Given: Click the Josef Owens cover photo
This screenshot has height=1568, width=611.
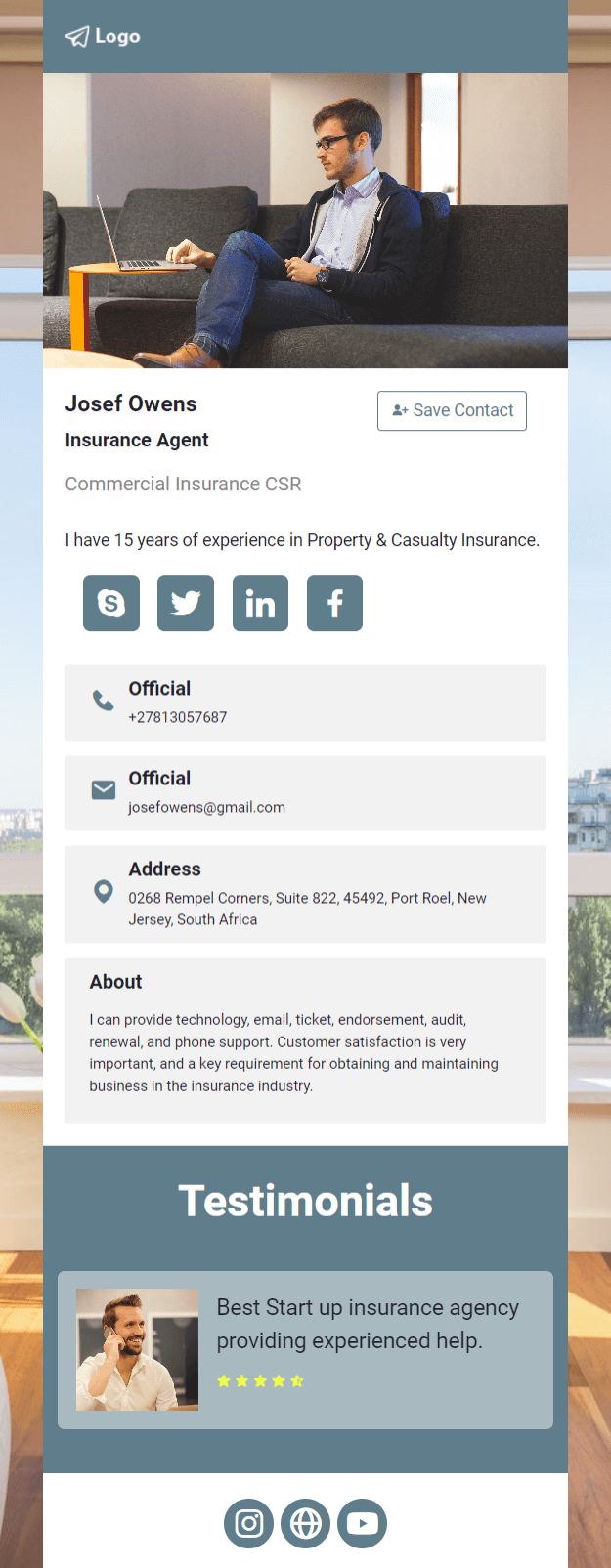Looking at the screenshot, I should point(305,221).
